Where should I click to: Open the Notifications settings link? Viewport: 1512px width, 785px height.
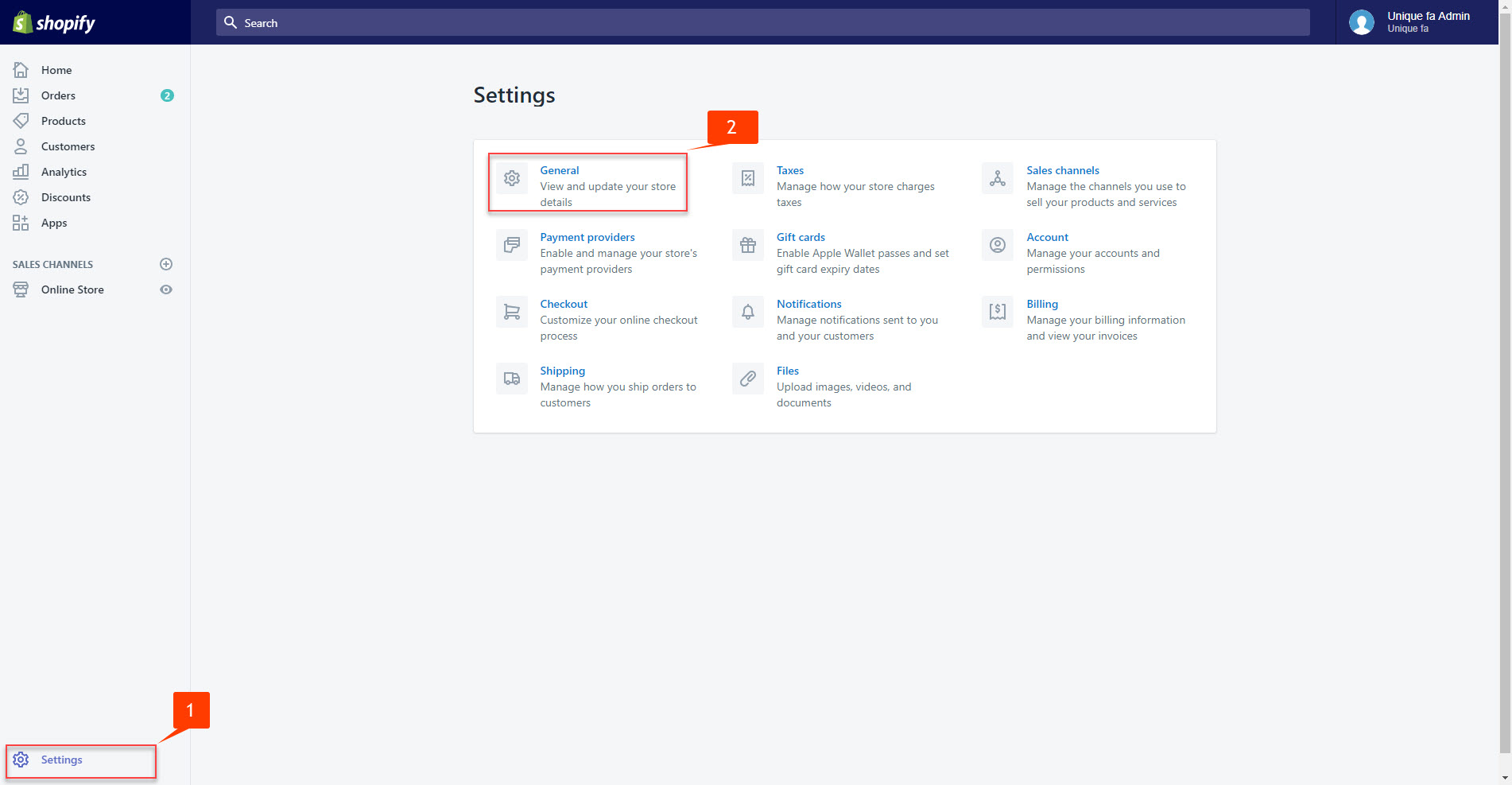[x=809, y=304]
